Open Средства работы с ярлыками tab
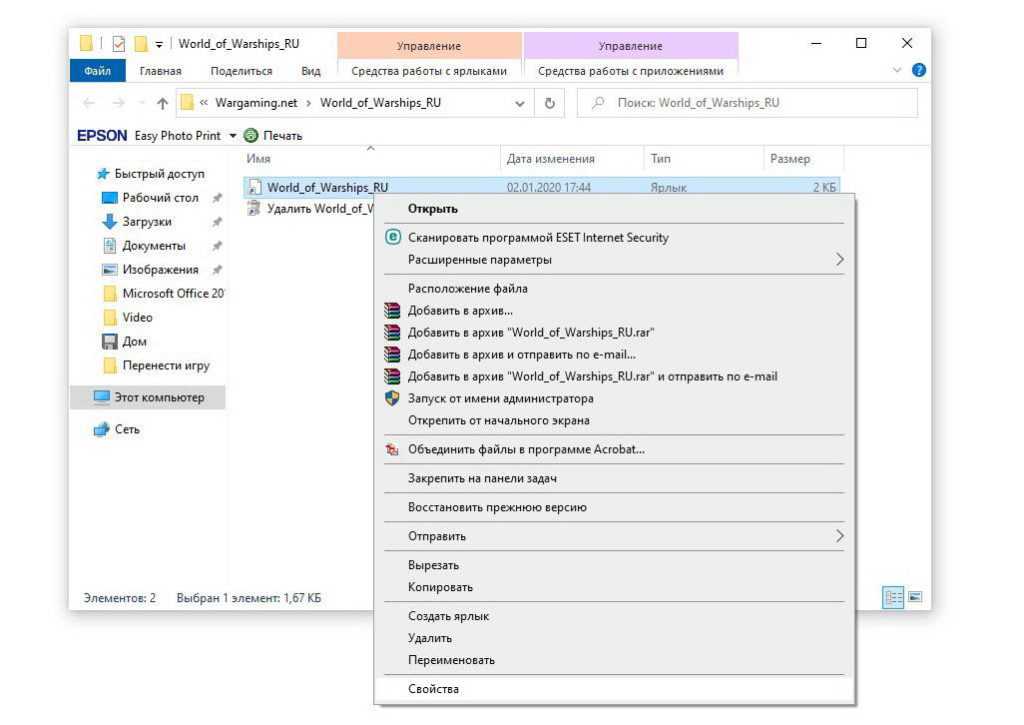The image size is (1024, 725). coord(429,71)
